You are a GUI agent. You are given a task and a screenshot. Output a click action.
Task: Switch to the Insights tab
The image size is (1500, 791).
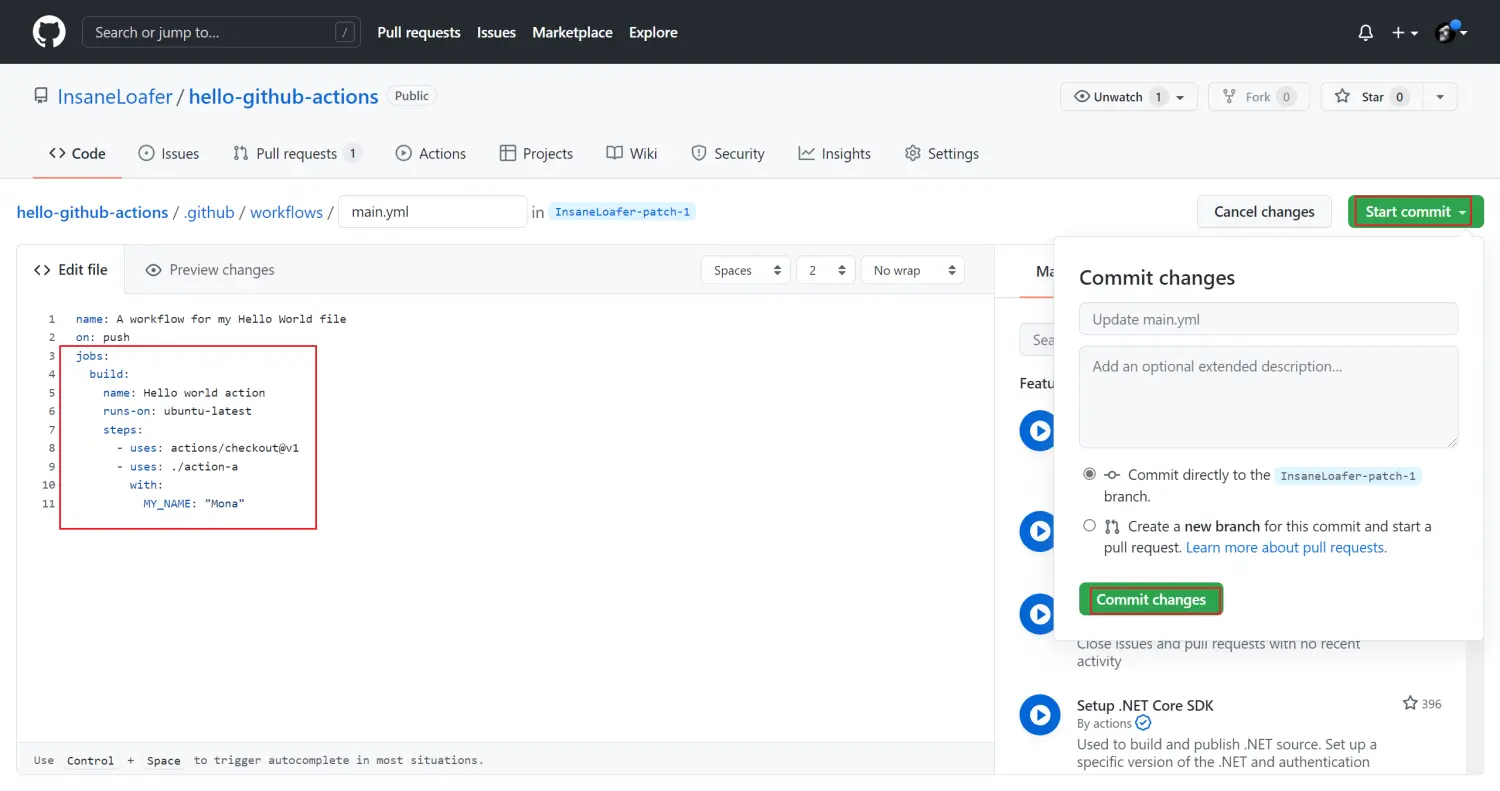[835, 153]
